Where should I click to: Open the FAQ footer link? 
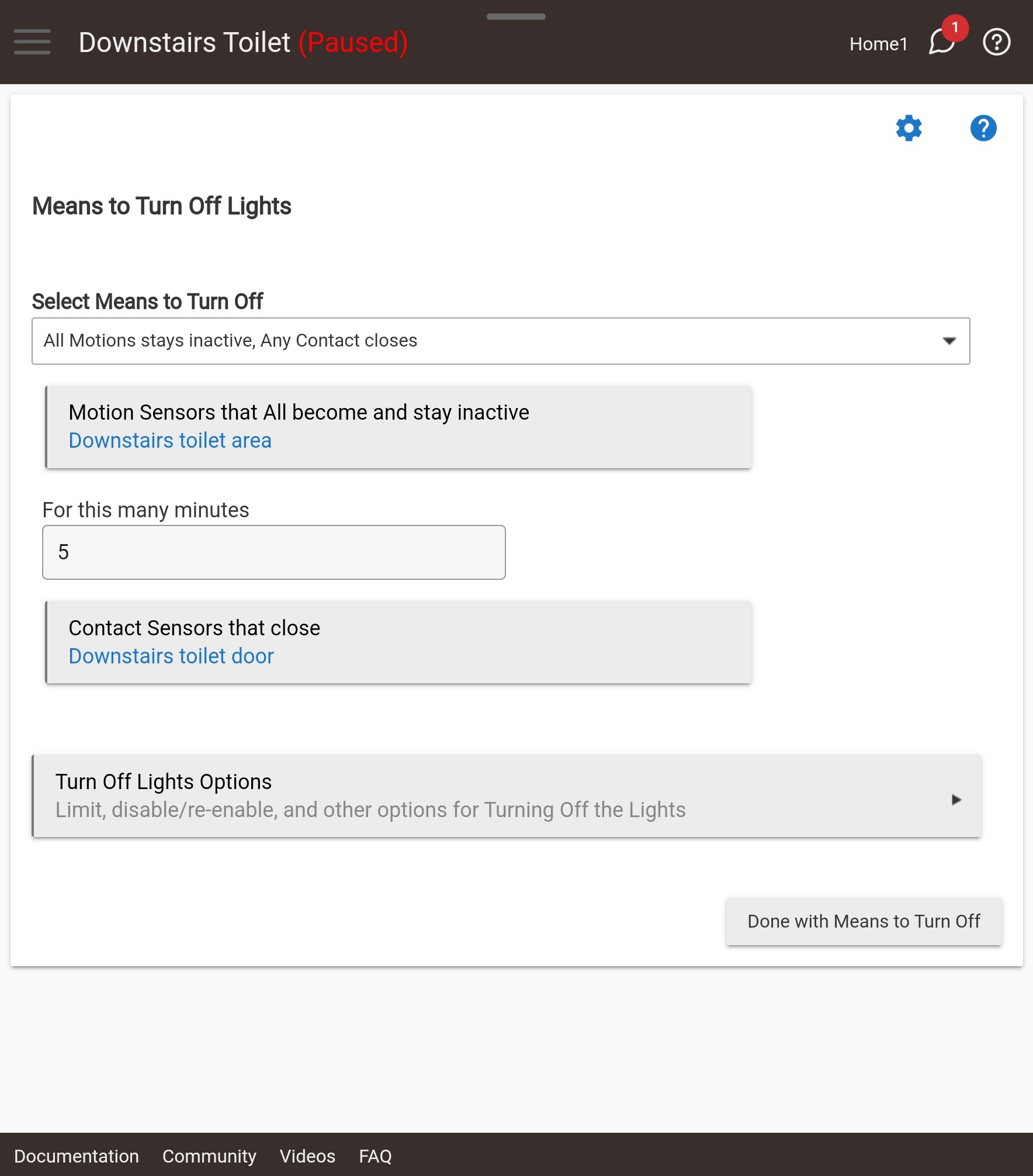pos(375,1156)
